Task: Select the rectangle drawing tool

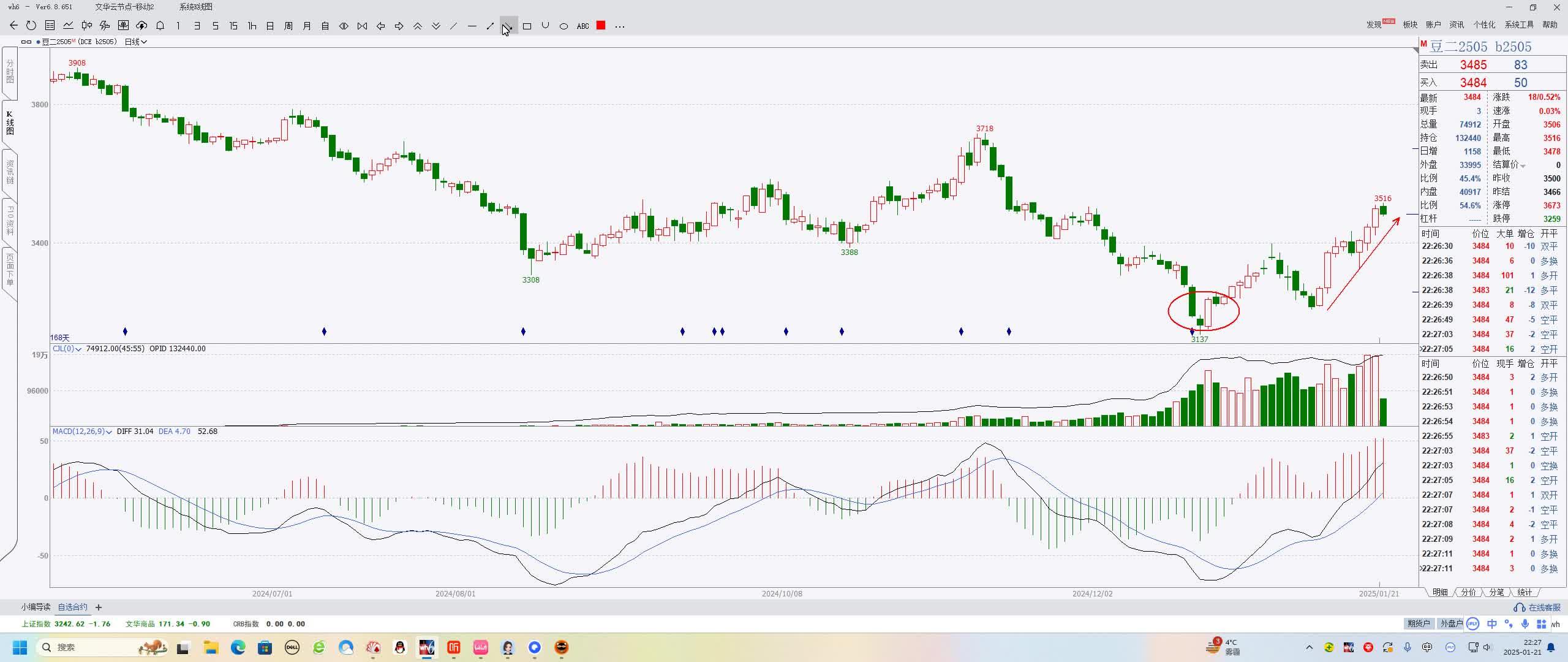Action: point(527,26)
